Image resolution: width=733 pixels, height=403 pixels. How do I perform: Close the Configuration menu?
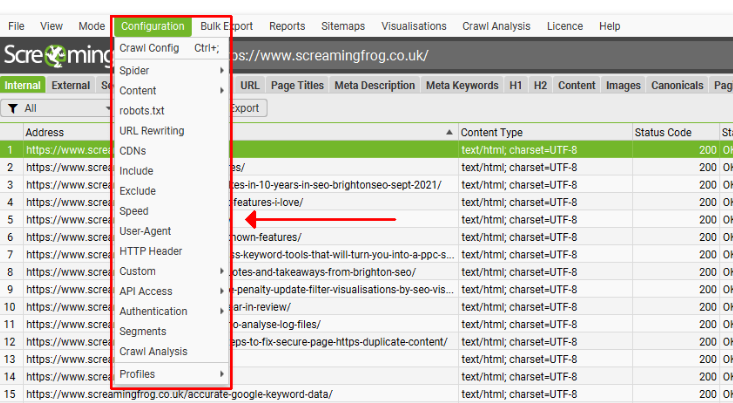(x=152, y=26)
